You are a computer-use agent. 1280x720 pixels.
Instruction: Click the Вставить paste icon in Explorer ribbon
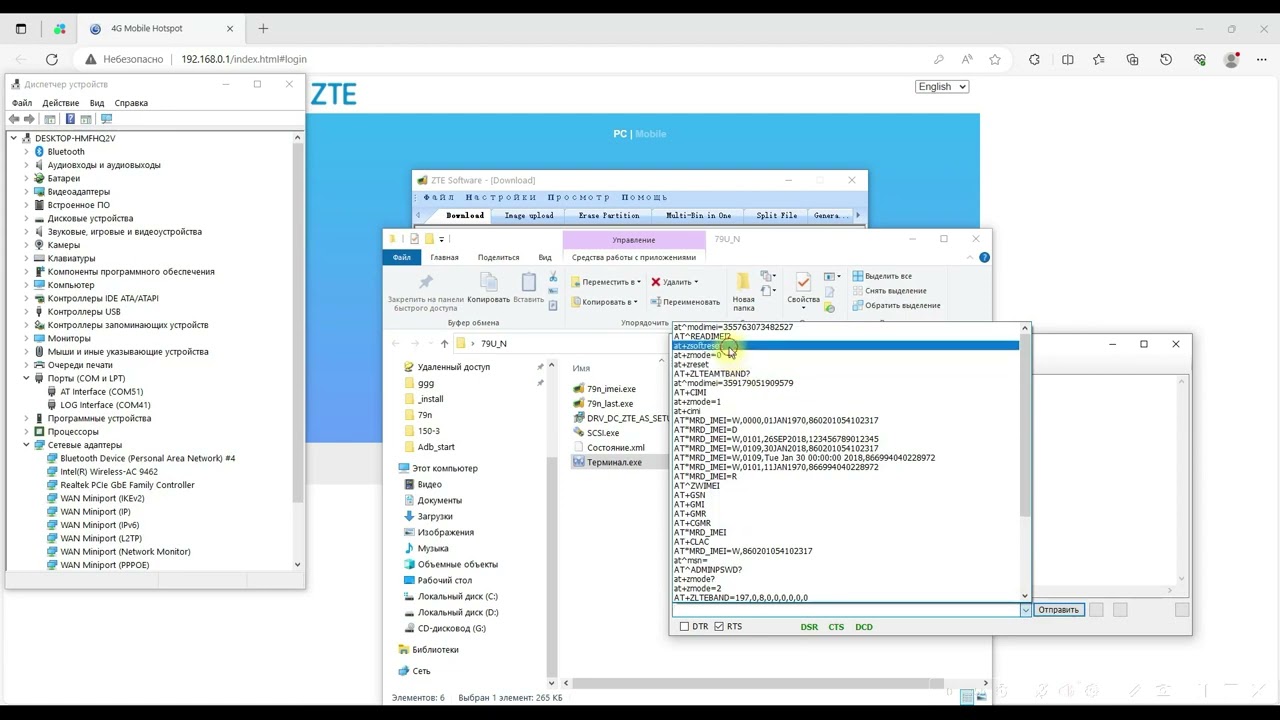528,282
